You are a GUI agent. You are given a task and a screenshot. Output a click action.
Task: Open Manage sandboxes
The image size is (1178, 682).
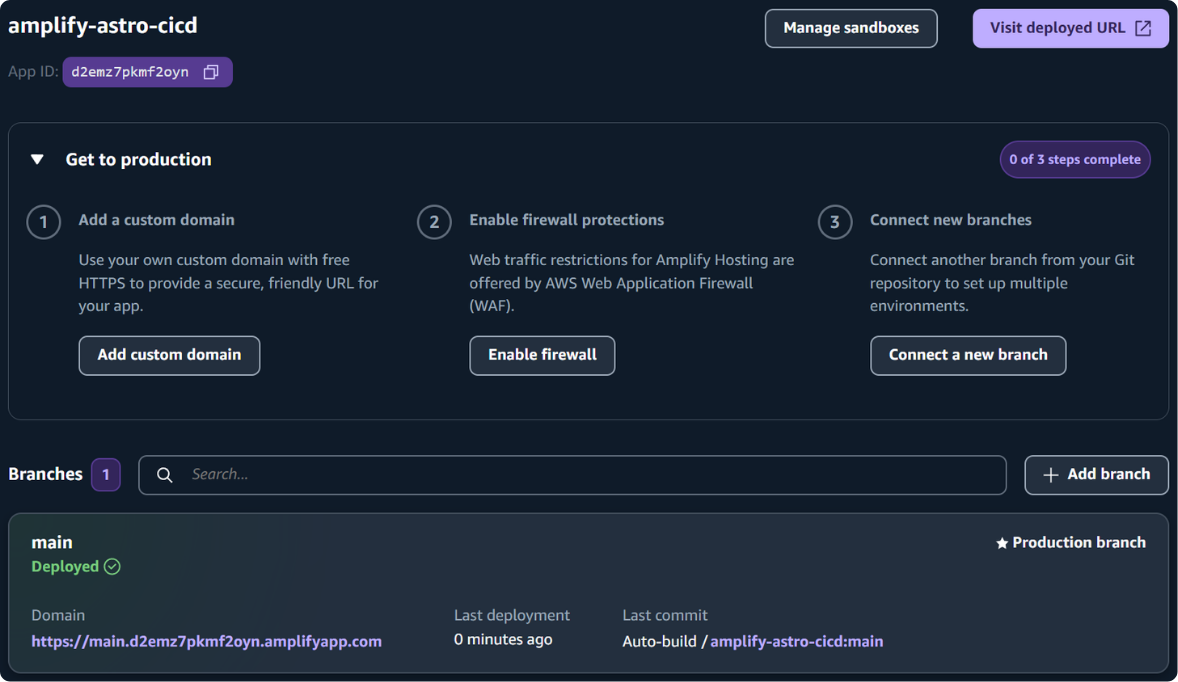pyautogui.click(x=850, y=29)
